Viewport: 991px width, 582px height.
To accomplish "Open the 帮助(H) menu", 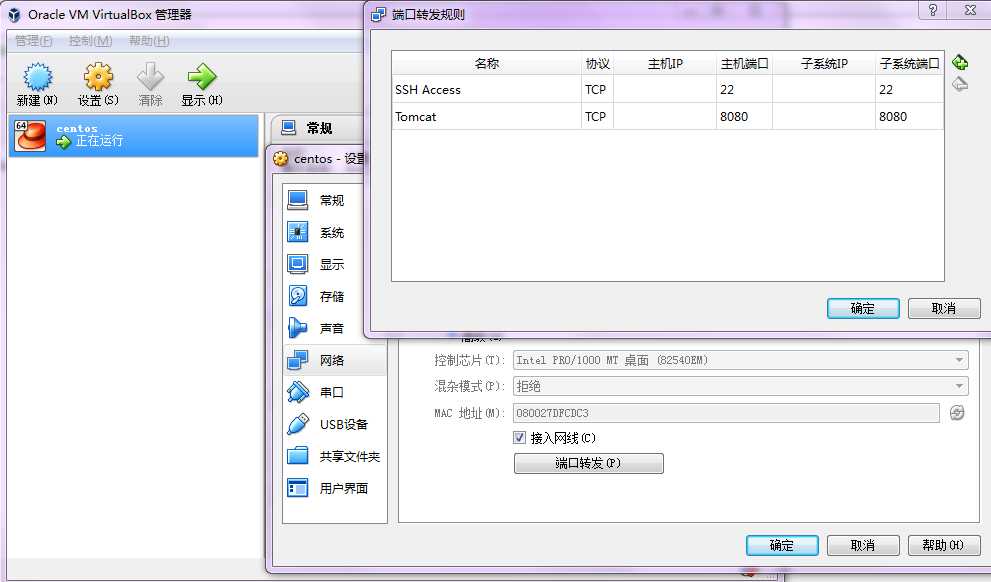I will (149, 41).
